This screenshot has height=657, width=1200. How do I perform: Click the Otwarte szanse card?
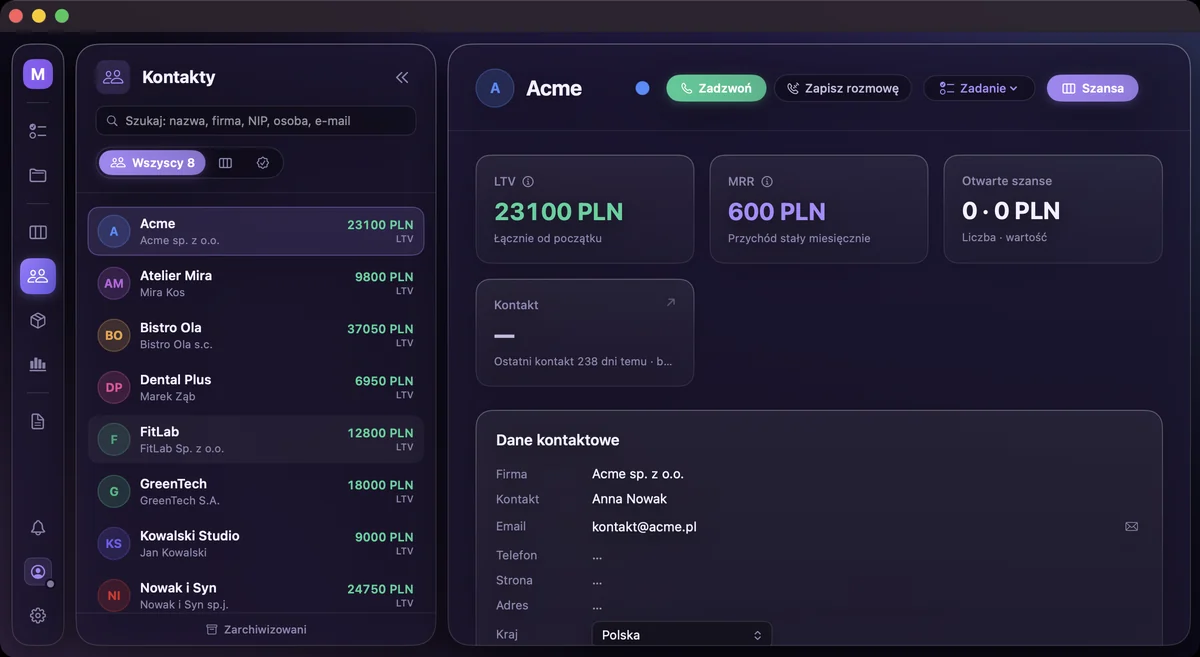coord(1053,209)
